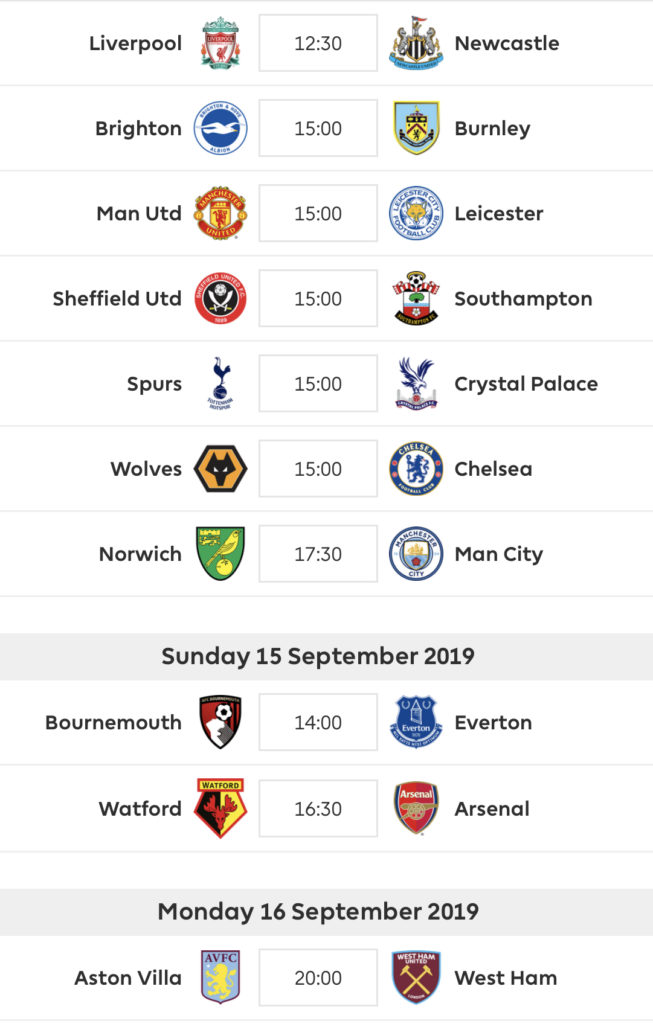This screenshot has height=1024, width=653.
Task: Open the 17:30 Norwich kickoff box
Action: tap(318, 554)
